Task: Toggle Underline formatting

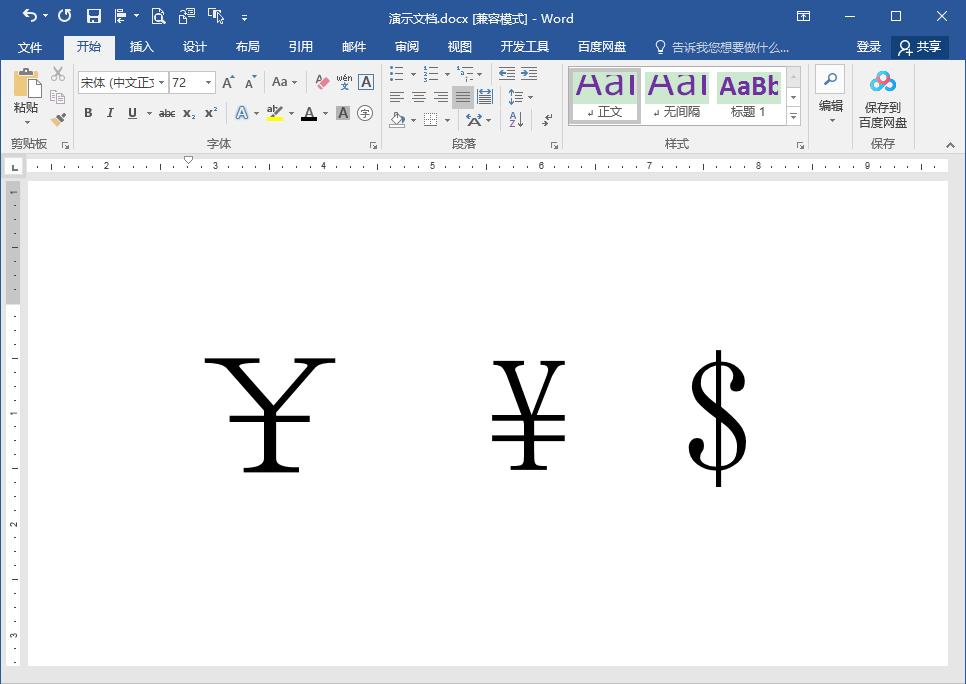Action: click(x=132, y=113)
